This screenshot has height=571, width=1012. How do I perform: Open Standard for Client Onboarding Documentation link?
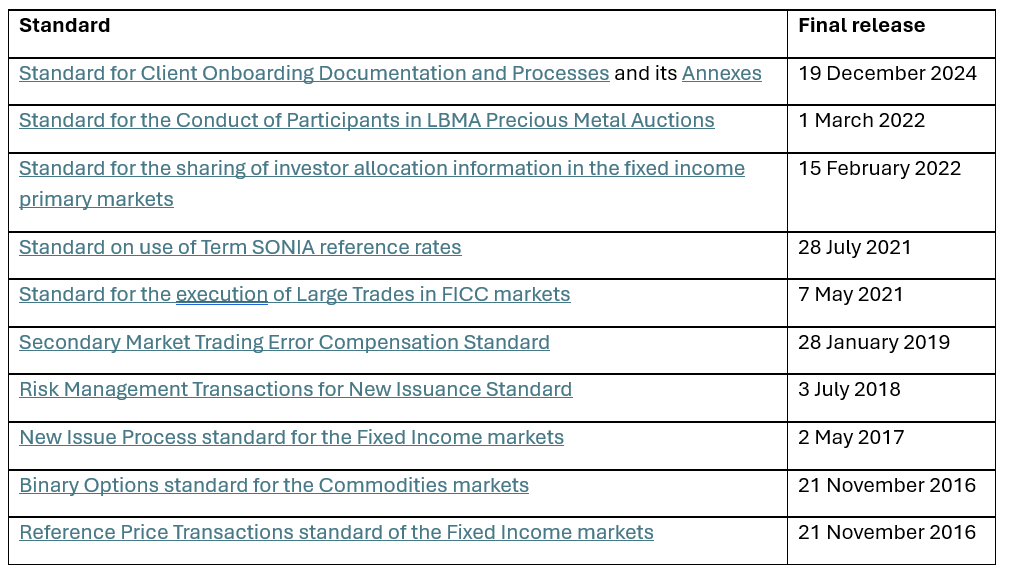[314, 74]
